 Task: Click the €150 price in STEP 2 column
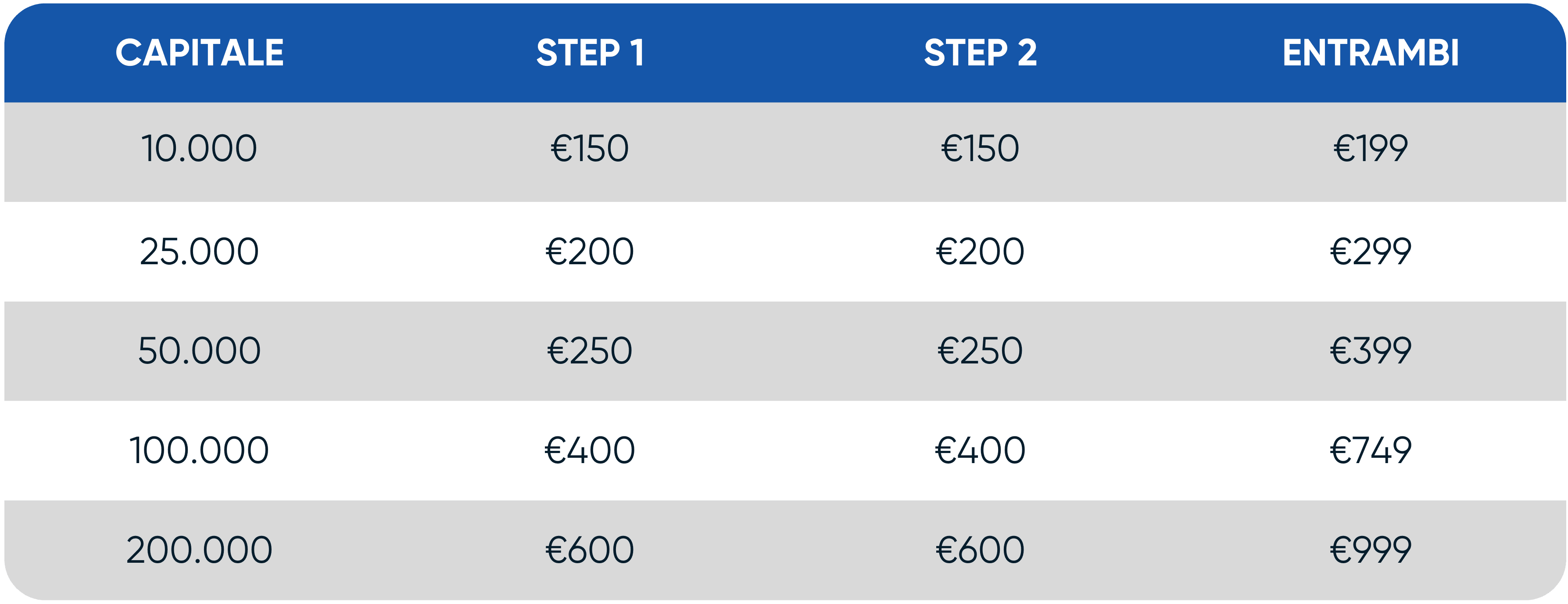pos(980,148)
